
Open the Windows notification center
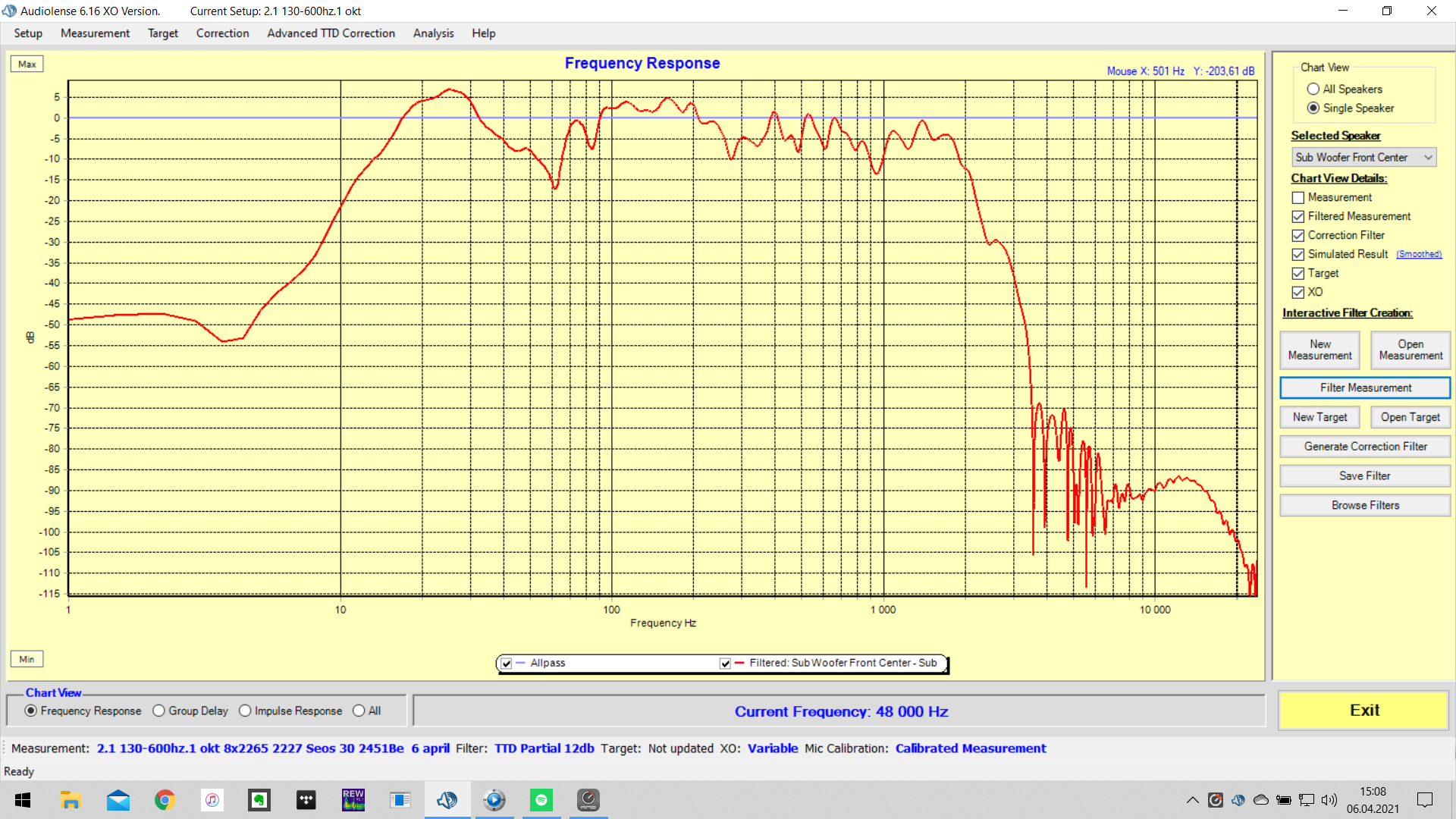click(x=1425, y=800)
